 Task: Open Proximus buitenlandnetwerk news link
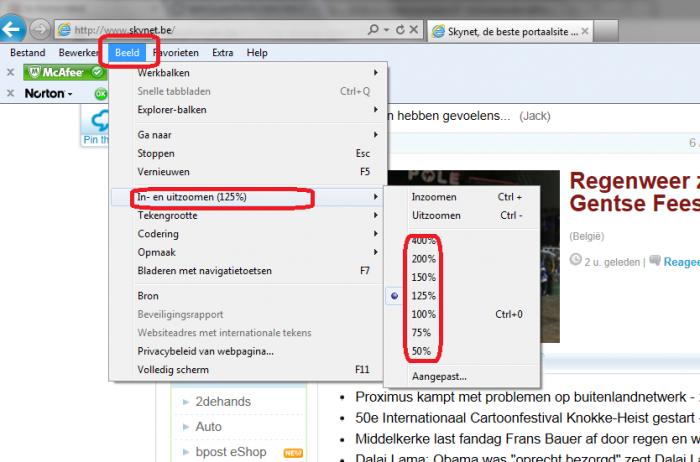click(521, 397)
